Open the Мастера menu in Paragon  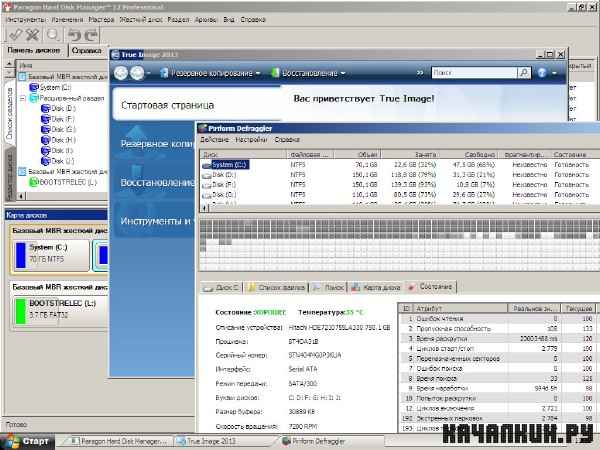[x=101, y=20]
